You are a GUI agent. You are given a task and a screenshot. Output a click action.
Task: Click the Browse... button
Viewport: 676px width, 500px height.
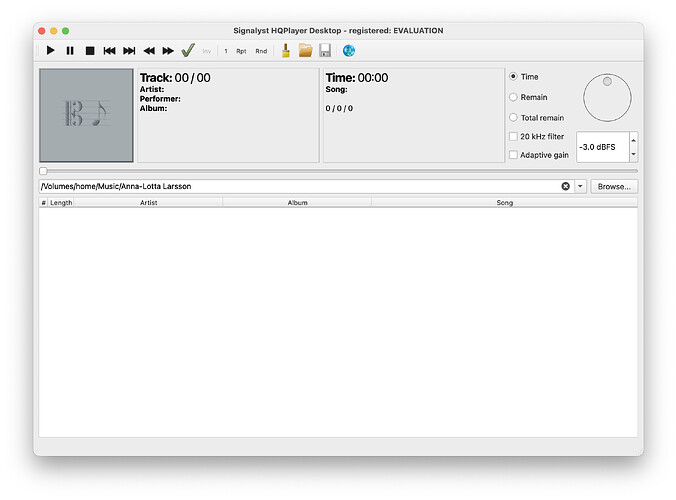(x=614, y=187)
